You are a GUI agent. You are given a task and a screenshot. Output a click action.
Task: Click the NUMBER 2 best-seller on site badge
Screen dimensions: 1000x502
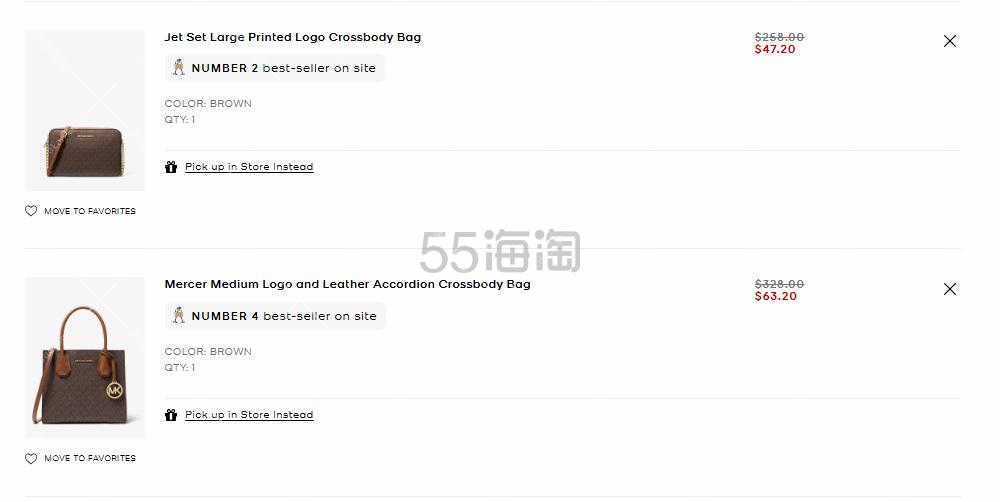[275, 68]
